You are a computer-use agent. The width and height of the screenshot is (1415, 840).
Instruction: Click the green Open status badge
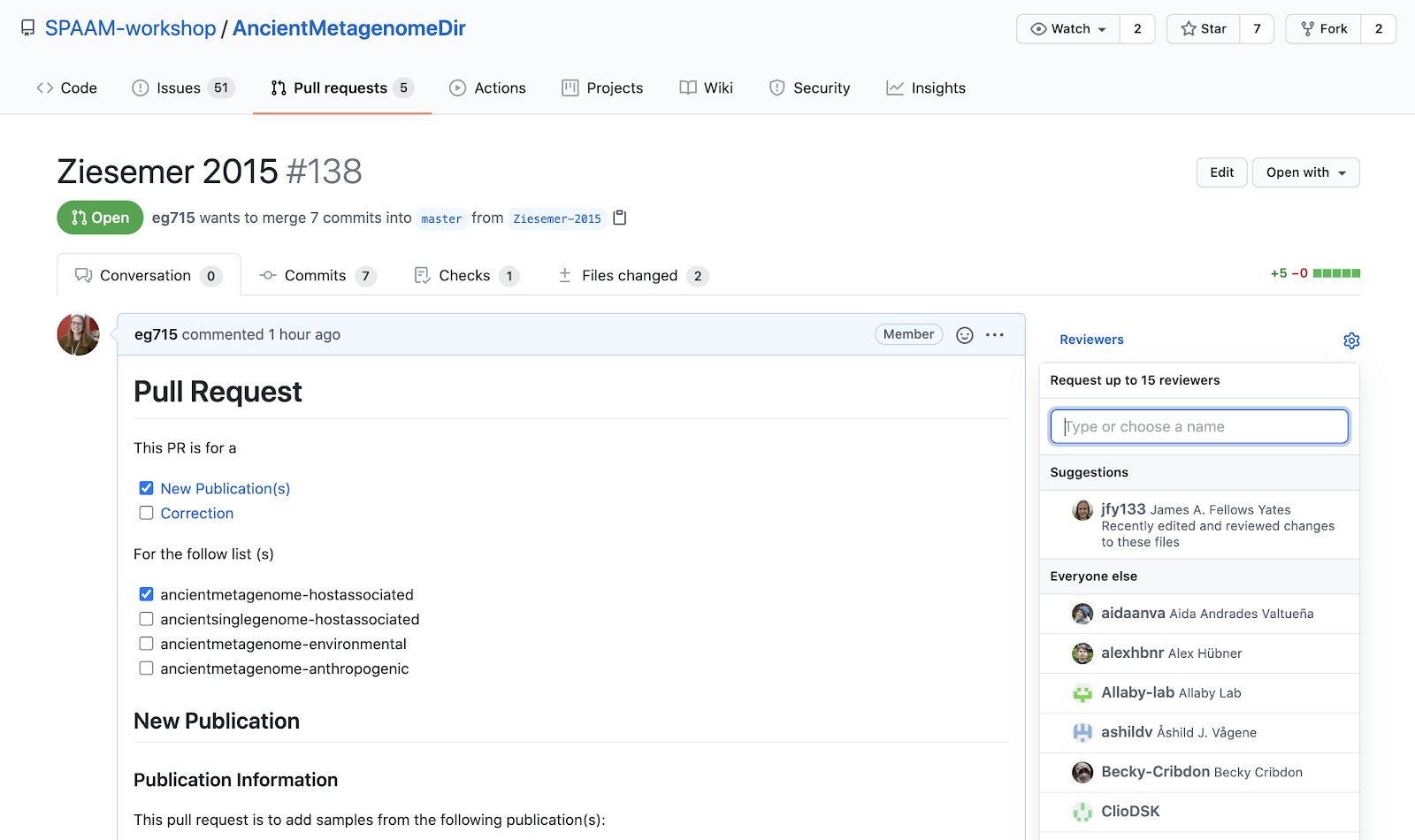tap(100, 218)
